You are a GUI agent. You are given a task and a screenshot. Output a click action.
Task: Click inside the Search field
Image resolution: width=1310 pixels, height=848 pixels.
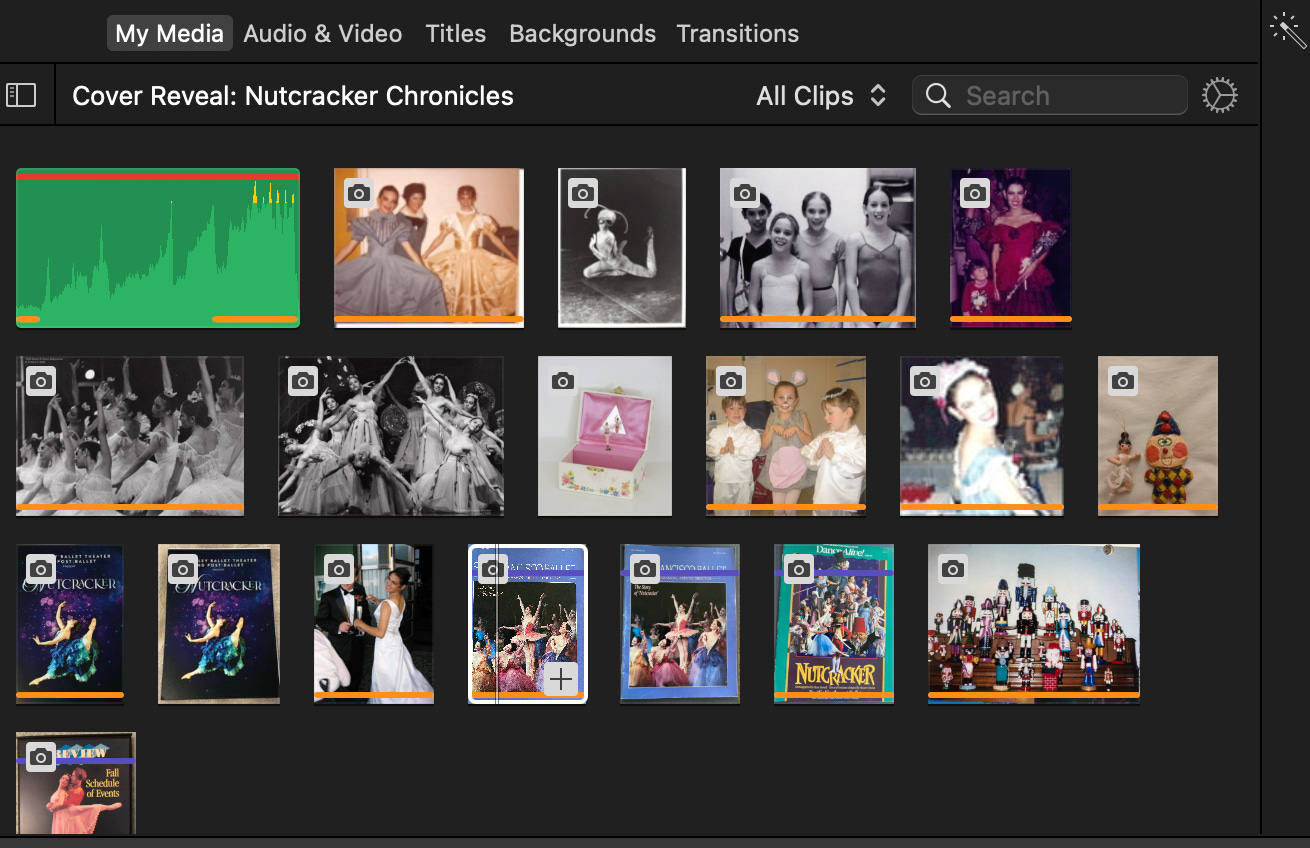coord(1049,95)
